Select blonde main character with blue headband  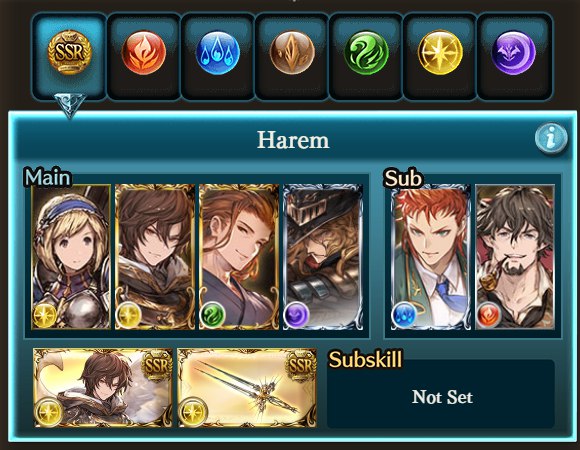coord(71,257)
